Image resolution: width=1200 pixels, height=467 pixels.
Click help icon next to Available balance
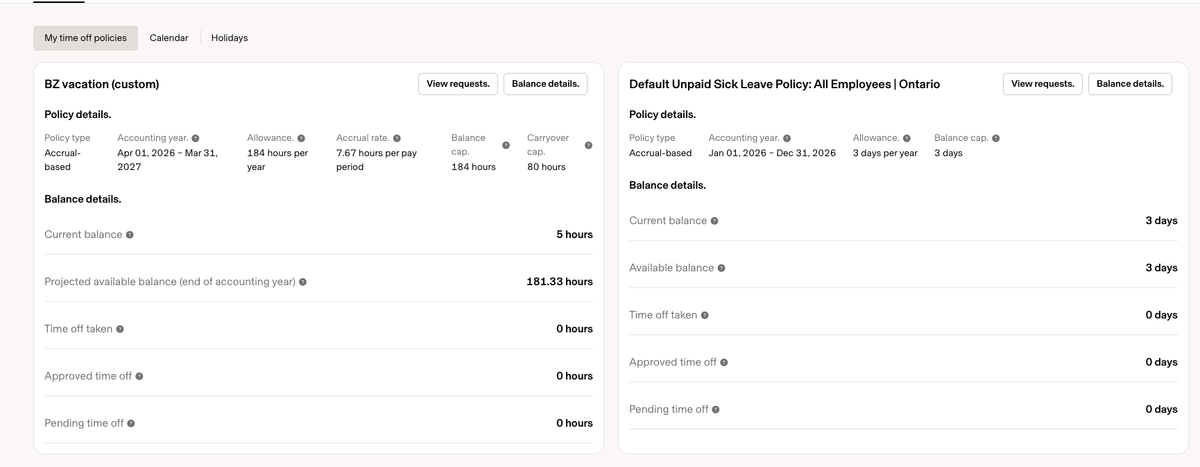[x=721, y=268]
